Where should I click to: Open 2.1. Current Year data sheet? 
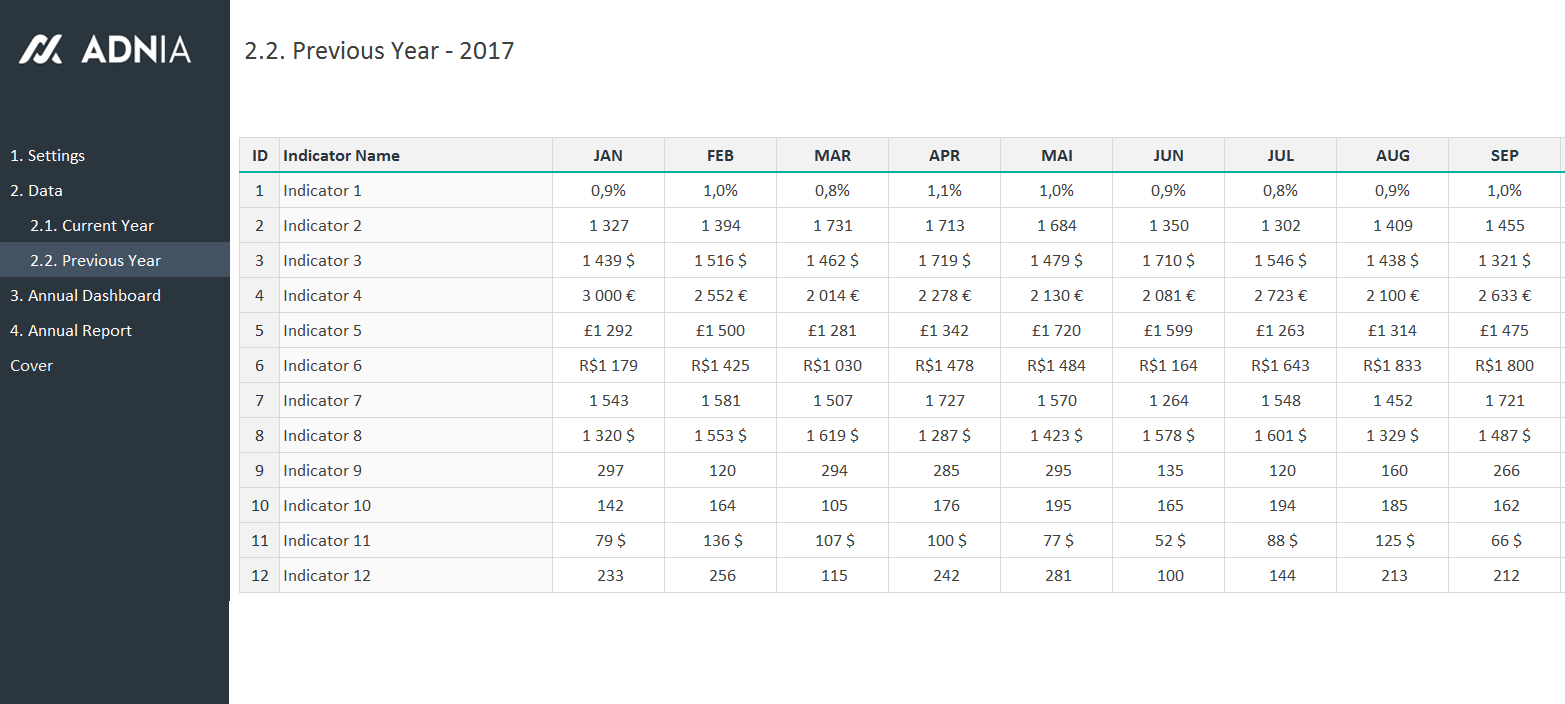(x=92, y=226)
